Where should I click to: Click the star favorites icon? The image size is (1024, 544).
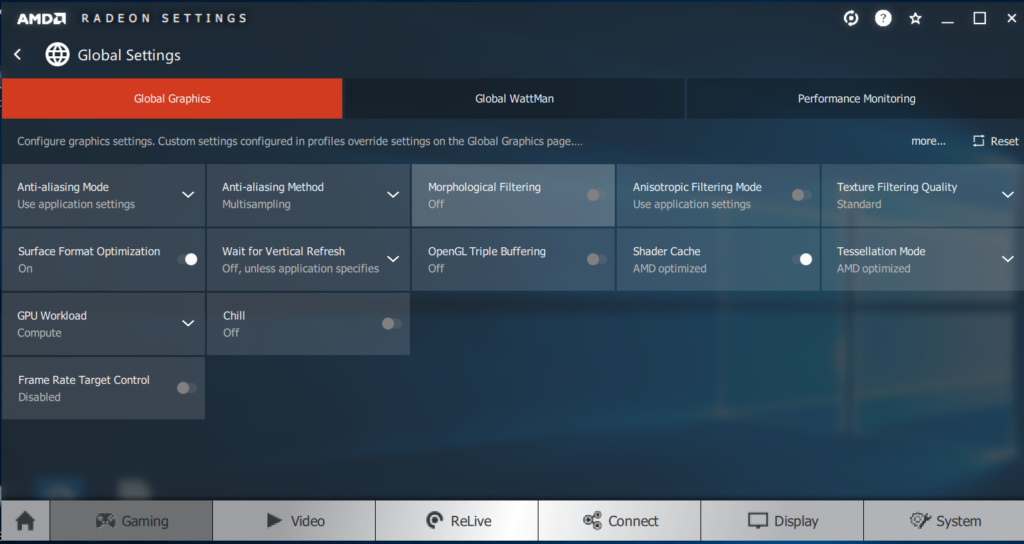915,18
